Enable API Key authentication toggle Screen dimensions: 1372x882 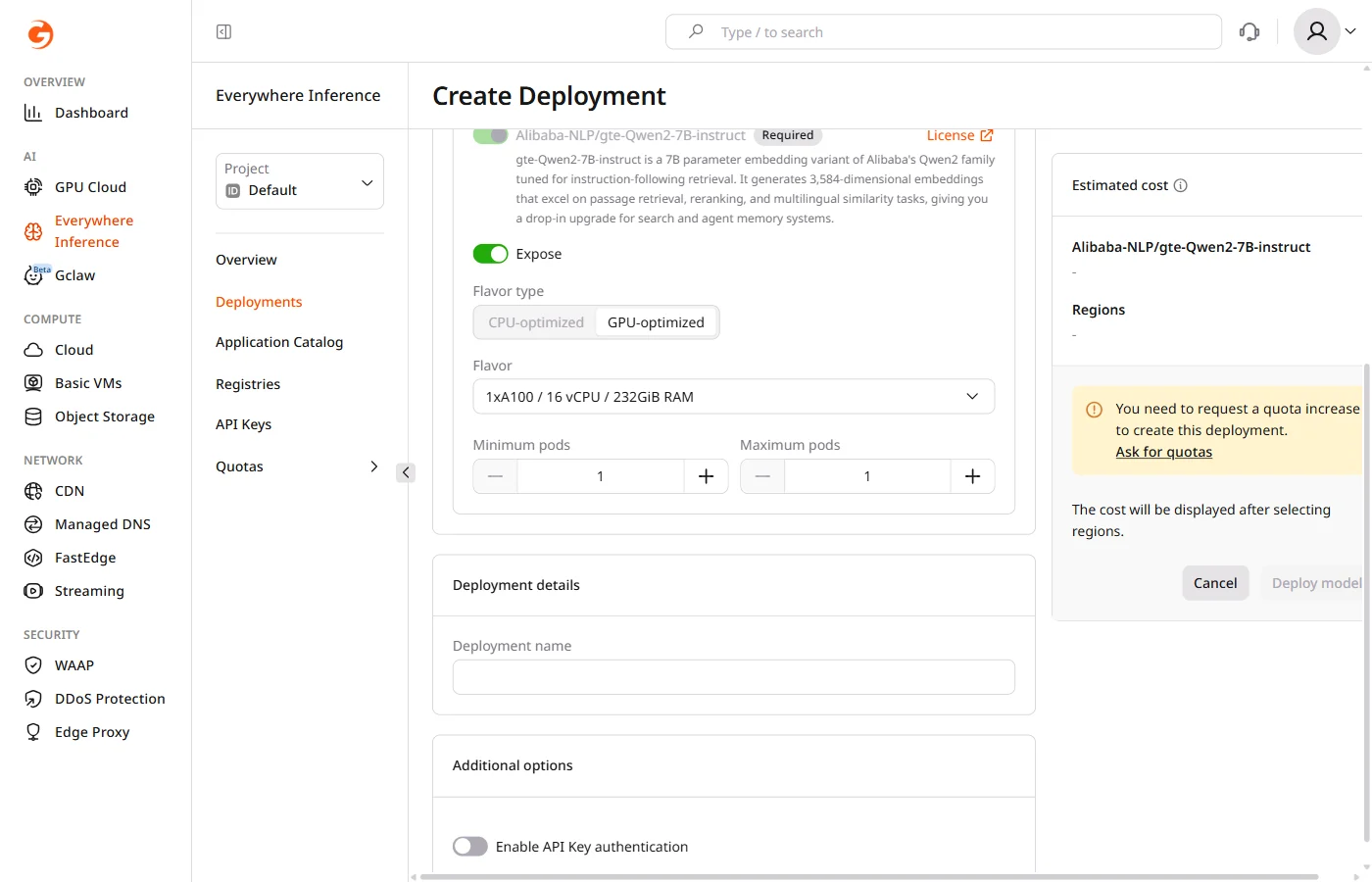tap(470, 846)
